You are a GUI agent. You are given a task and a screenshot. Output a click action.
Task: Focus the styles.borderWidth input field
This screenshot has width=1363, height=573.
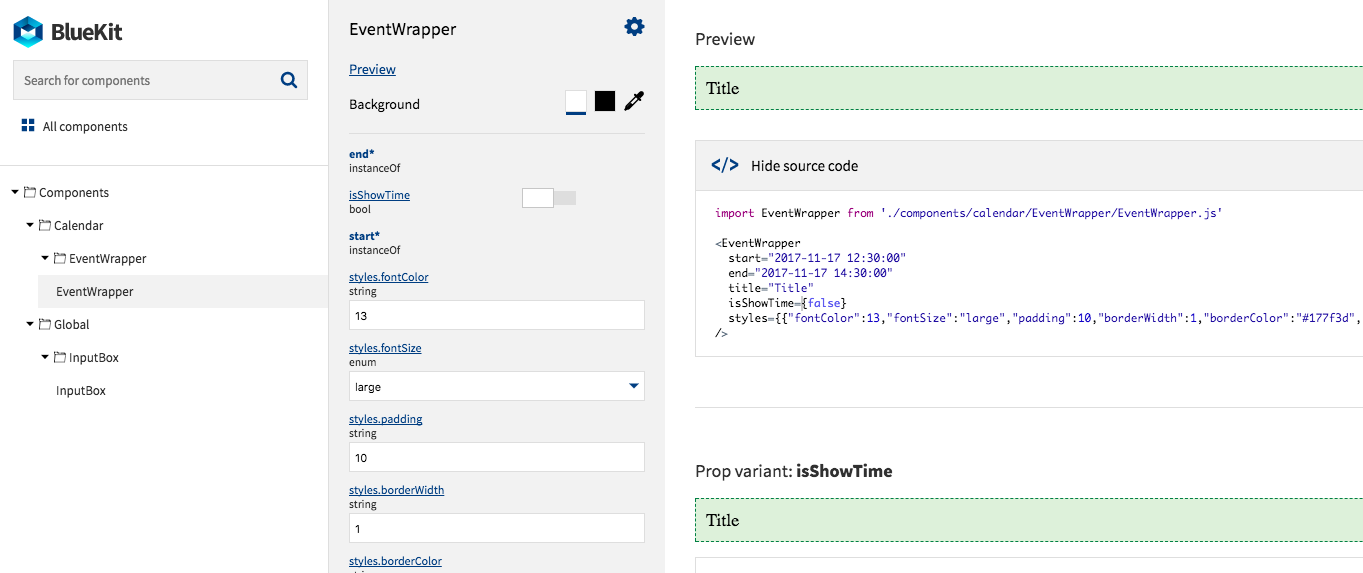click(x=497, y=528)
